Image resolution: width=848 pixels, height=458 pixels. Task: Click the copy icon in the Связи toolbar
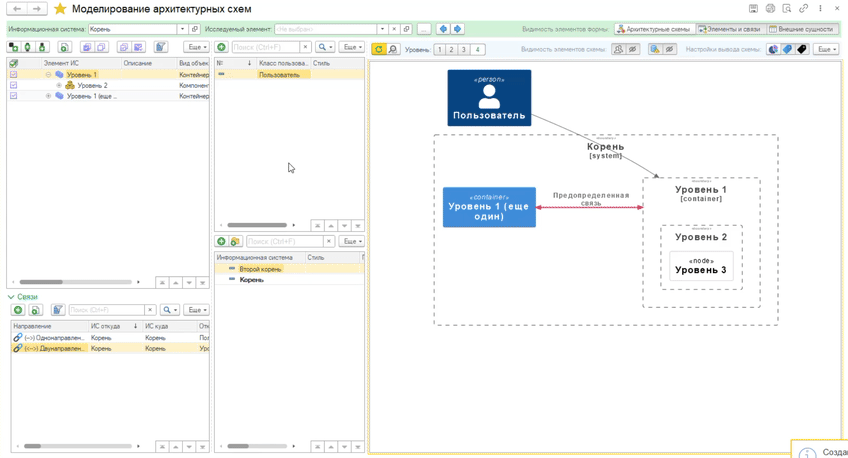(36, 310)
